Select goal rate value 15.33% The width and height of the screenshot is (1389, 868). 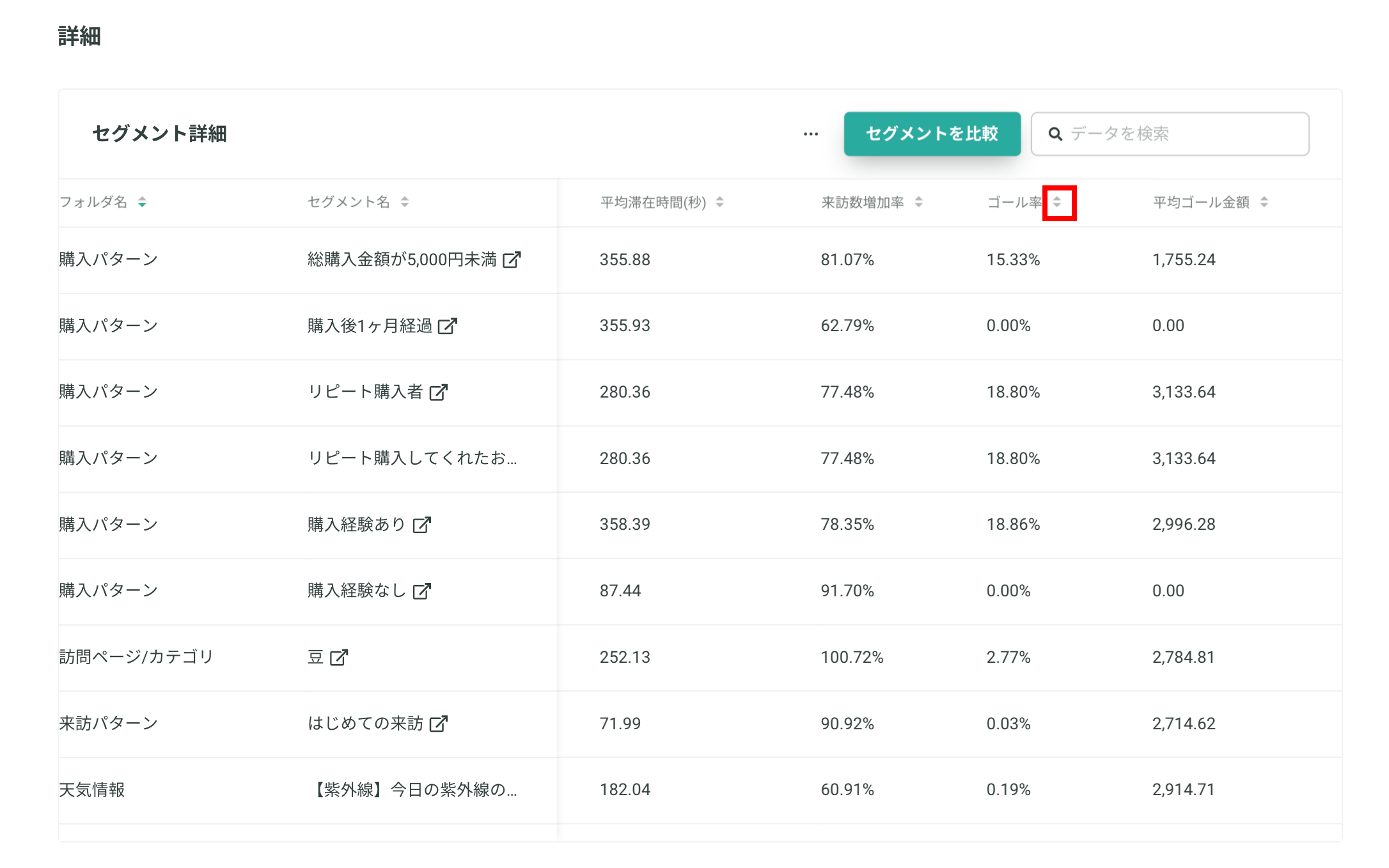[1013, 260]
